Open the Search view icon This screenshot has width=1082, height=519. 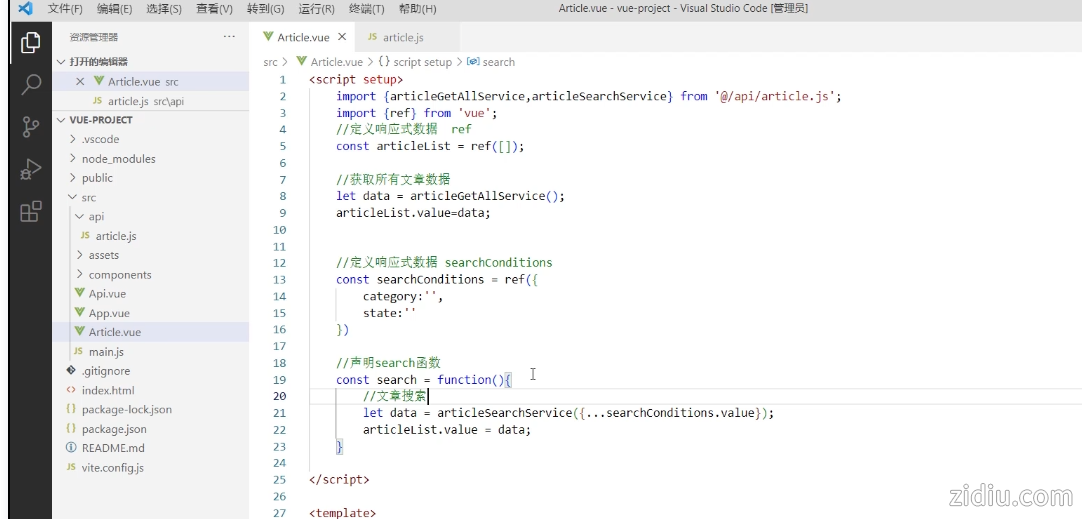click(30, 85)
